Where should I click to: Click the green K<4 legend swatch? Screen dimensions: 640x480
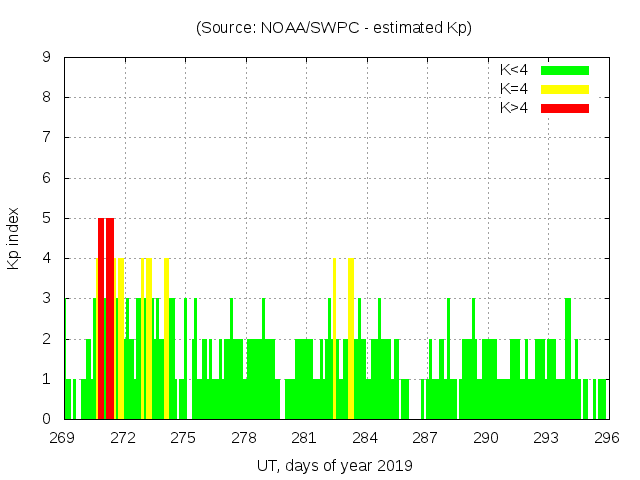565,70
